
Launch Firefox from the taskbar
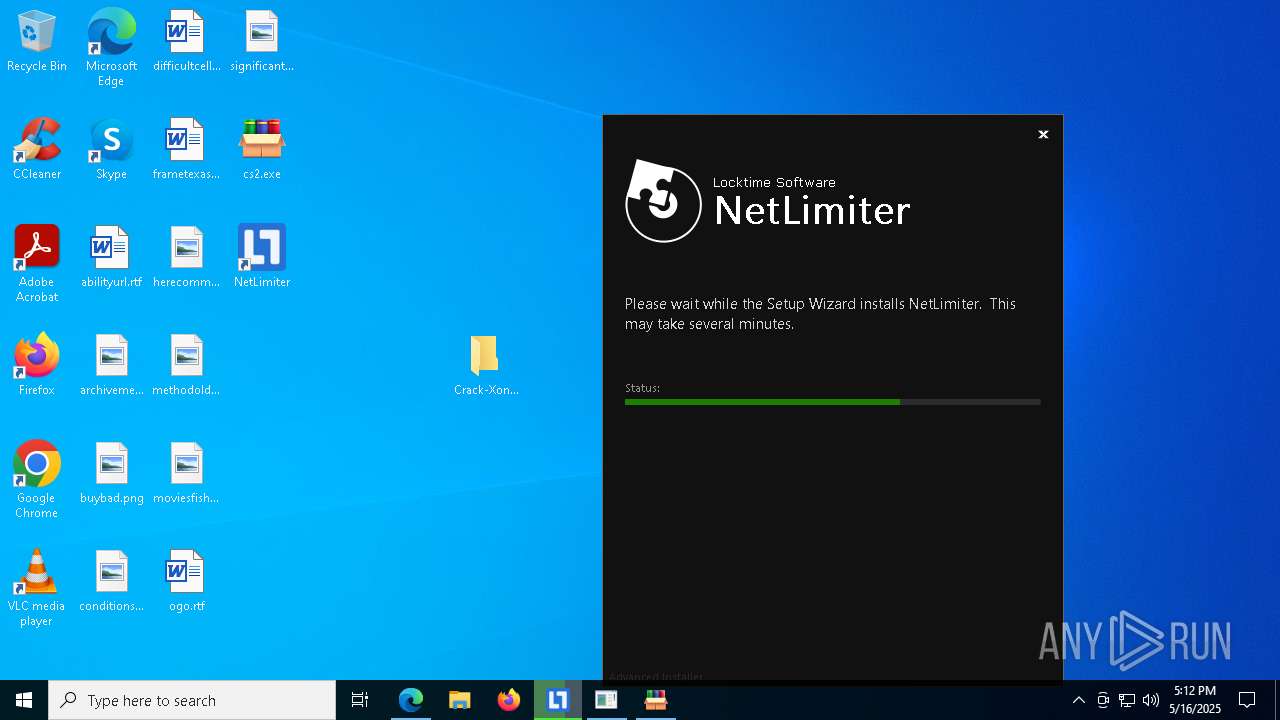click(508, 700)
